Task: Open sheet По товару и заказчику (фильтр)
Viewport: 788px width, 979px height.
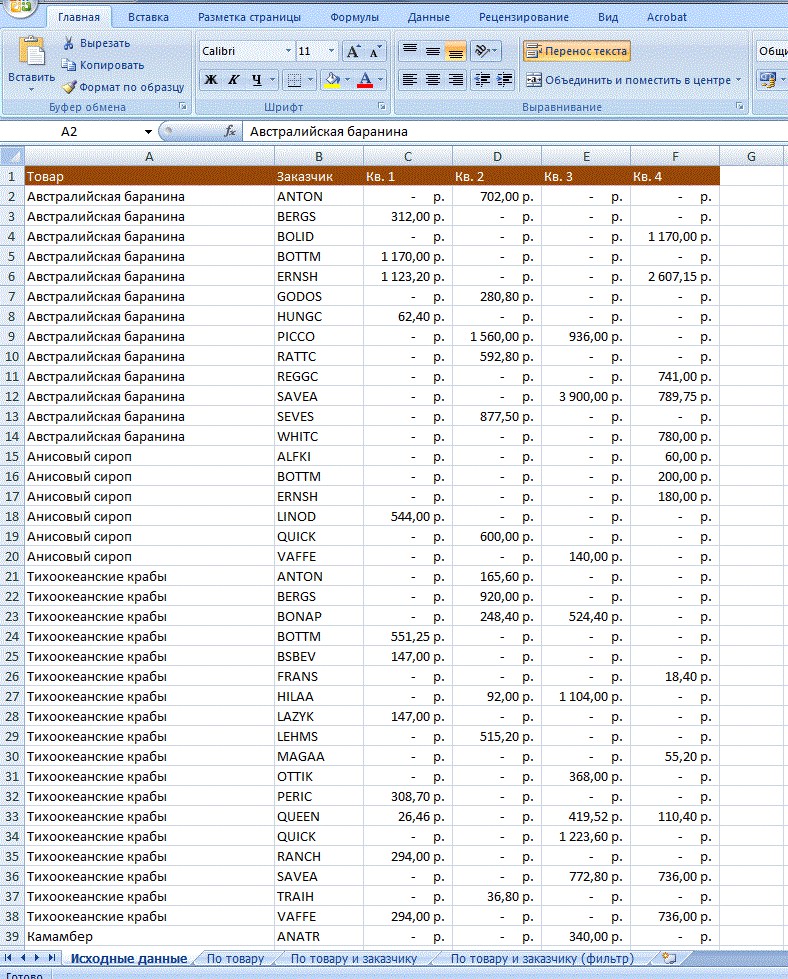Action: click(x=542, y=958)
